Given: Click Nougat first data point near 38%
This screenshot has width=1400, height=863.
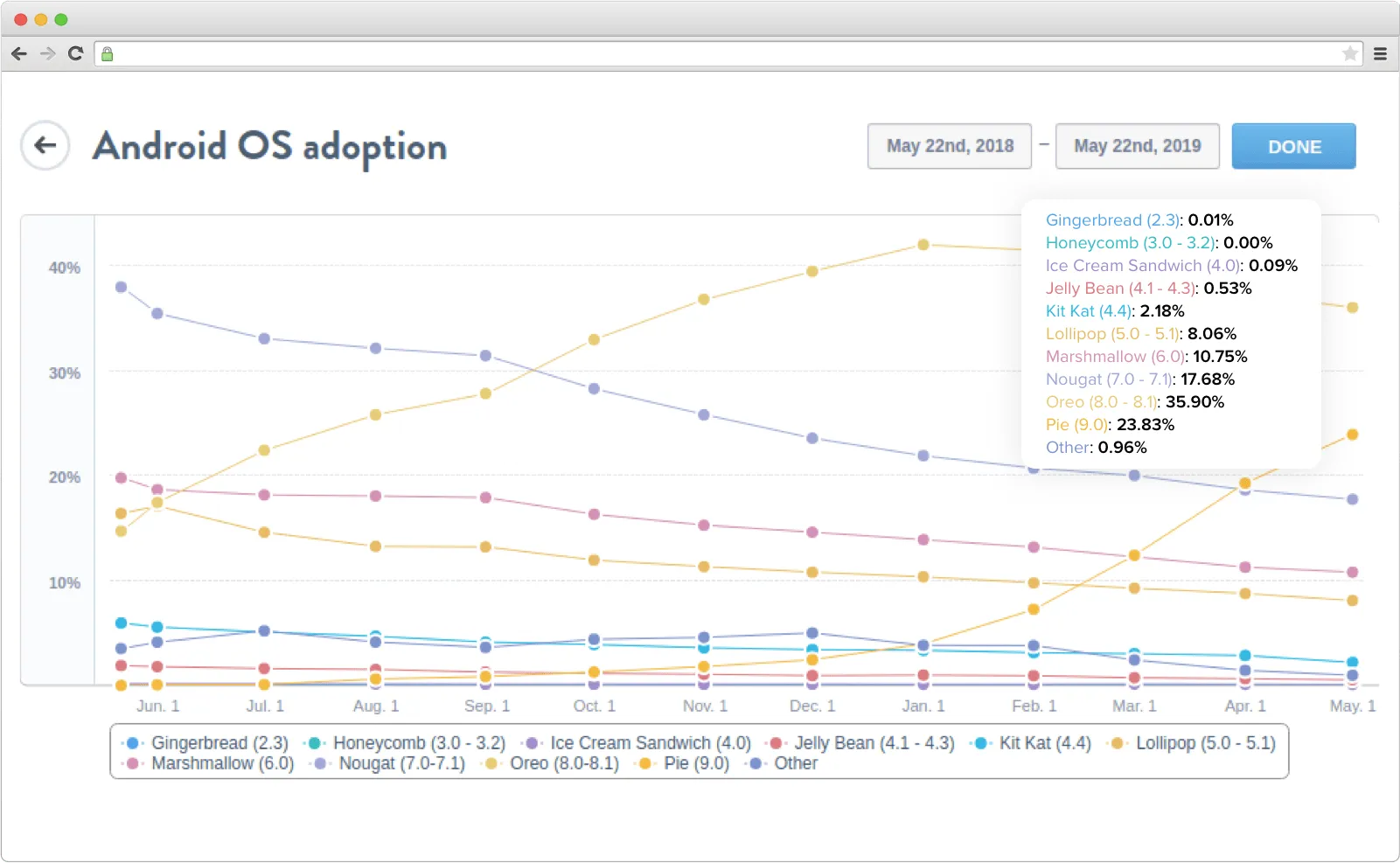Looking at the screenshot, I should (121, 287).
